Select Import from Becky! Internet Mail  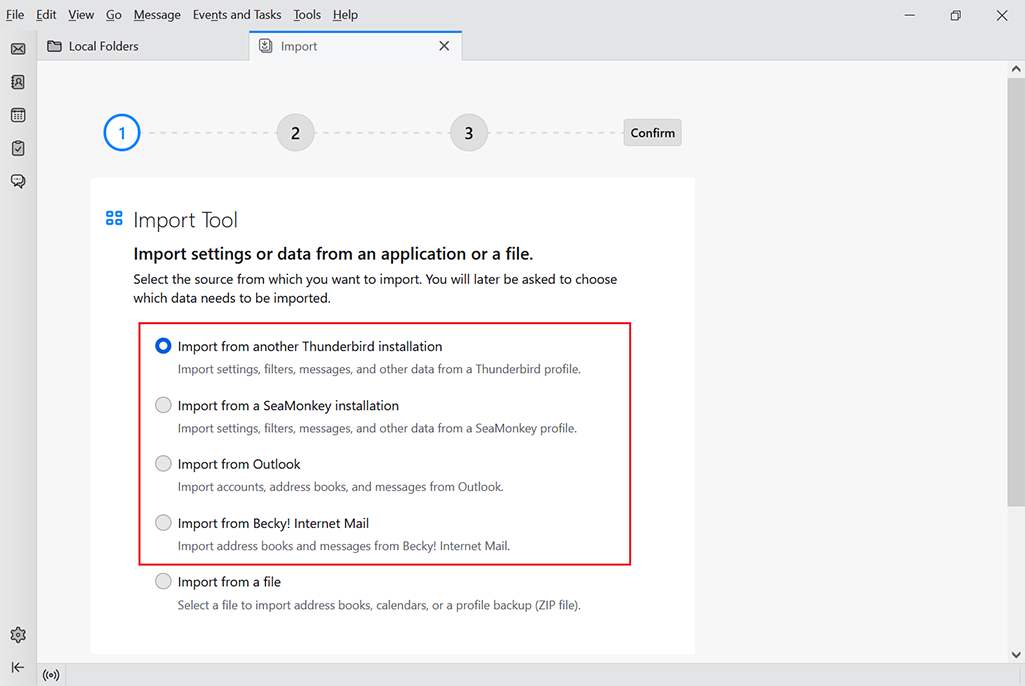point(163,523)
